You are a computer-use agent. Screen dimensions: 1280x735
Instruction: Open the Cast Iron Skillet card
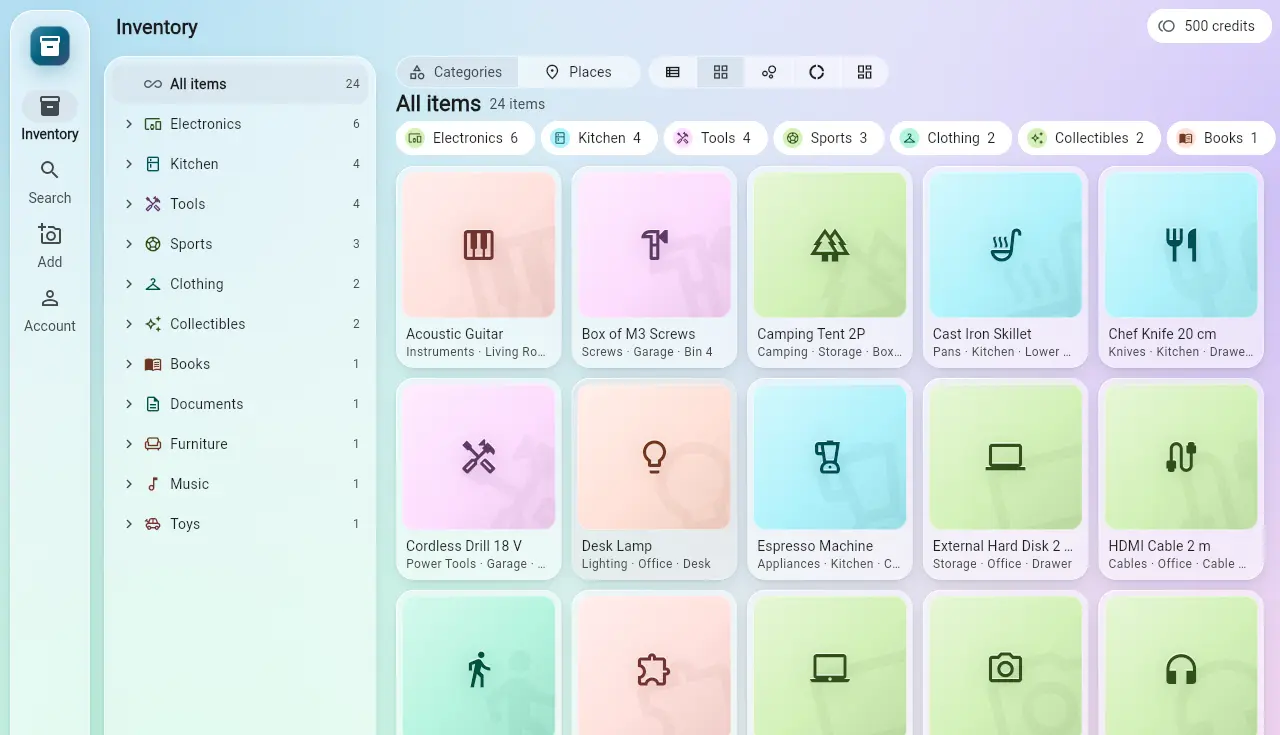coord(1006,267)
